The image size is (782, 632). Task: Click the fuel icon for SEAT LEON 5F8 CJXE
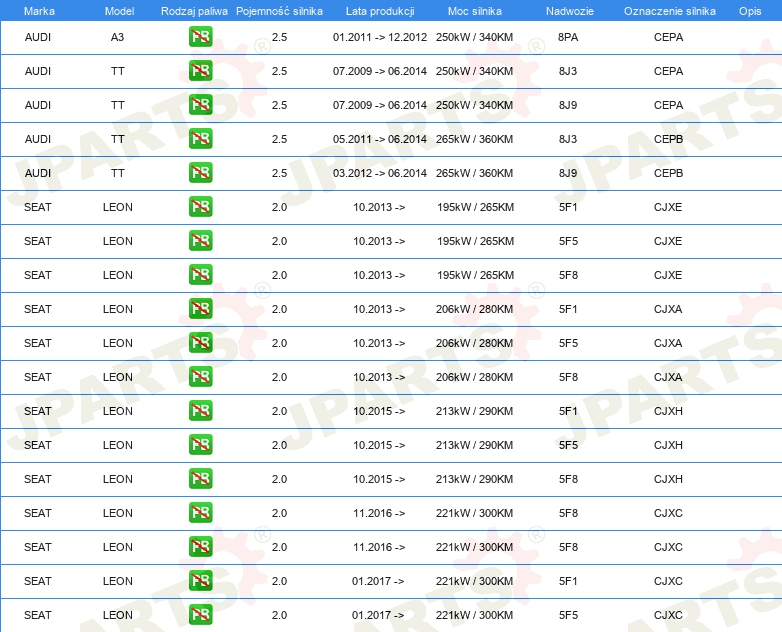(x=200, y=275)
